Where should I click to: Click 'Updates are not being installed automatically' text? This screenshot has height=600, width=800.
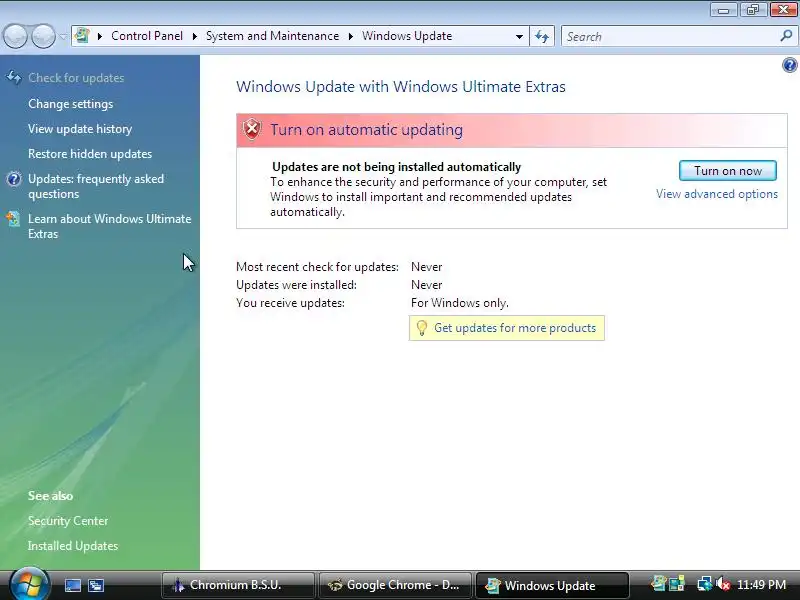(396, 167)
